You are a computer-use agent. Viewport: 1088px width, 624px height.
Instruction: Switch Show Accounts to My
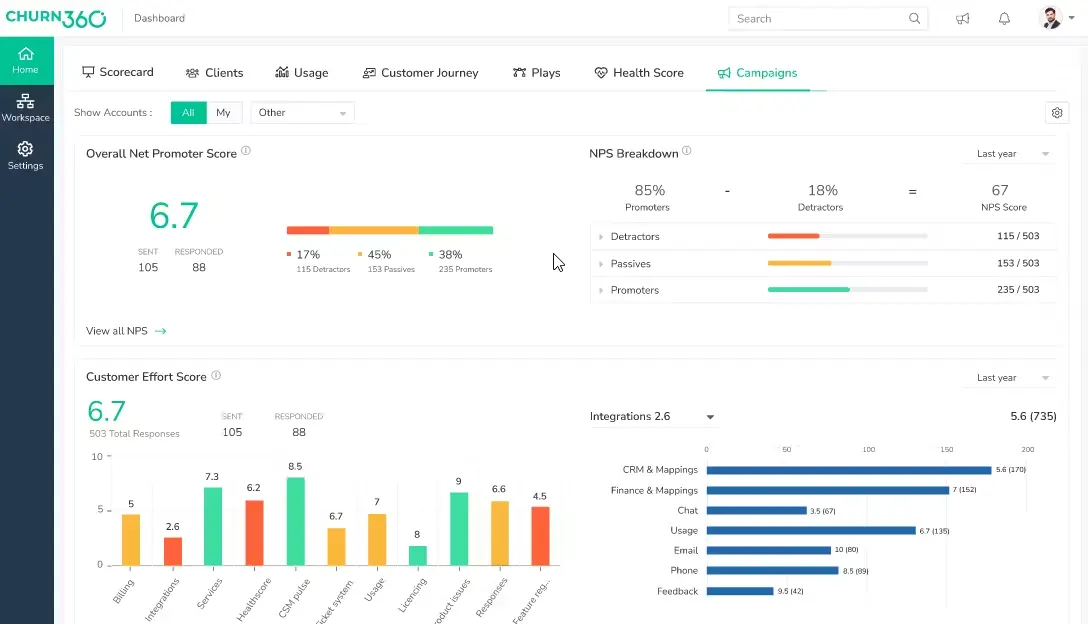(x=224, y=112)
